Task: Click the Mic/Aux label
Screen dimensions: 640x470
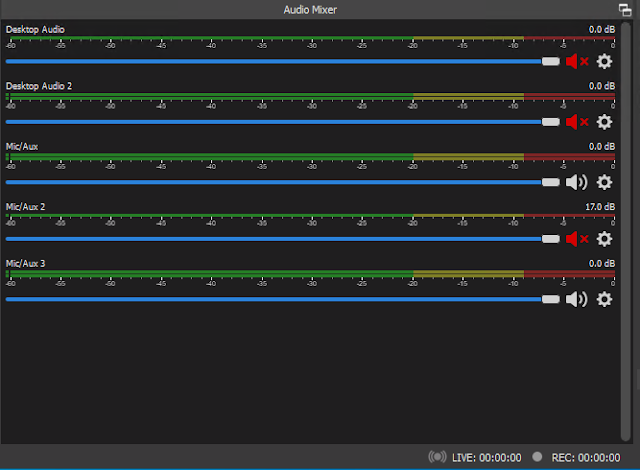Action: [x=22, y=146]
